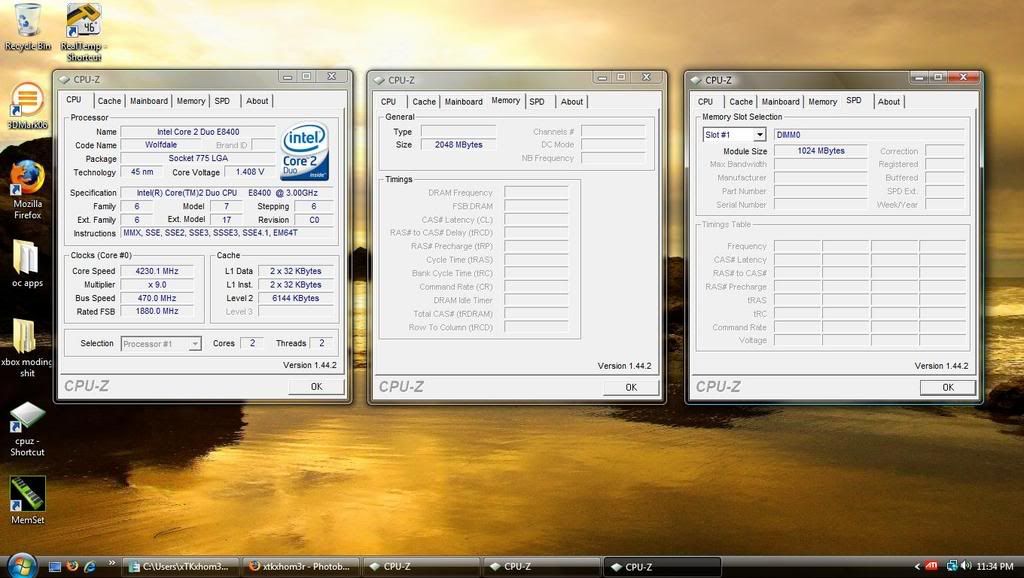The image size is (1024, 578).
Task: Open the Memory tab in the Memory Slot Selection window
Action: (822, 102)
